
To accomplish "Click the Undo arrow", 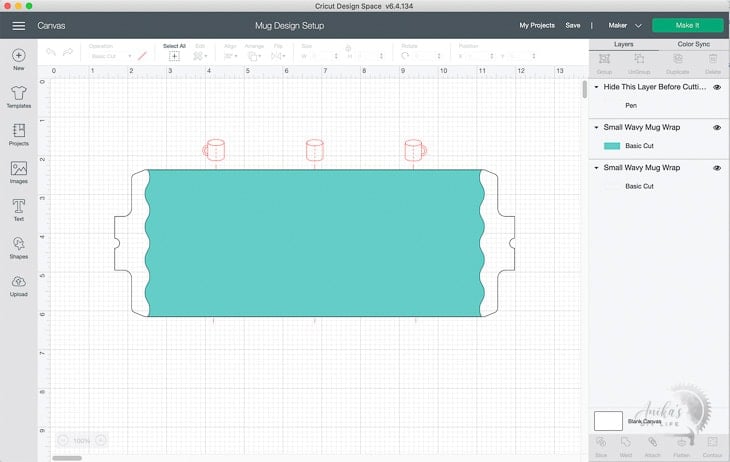I will pyautogui.click(x=51, y=52).
